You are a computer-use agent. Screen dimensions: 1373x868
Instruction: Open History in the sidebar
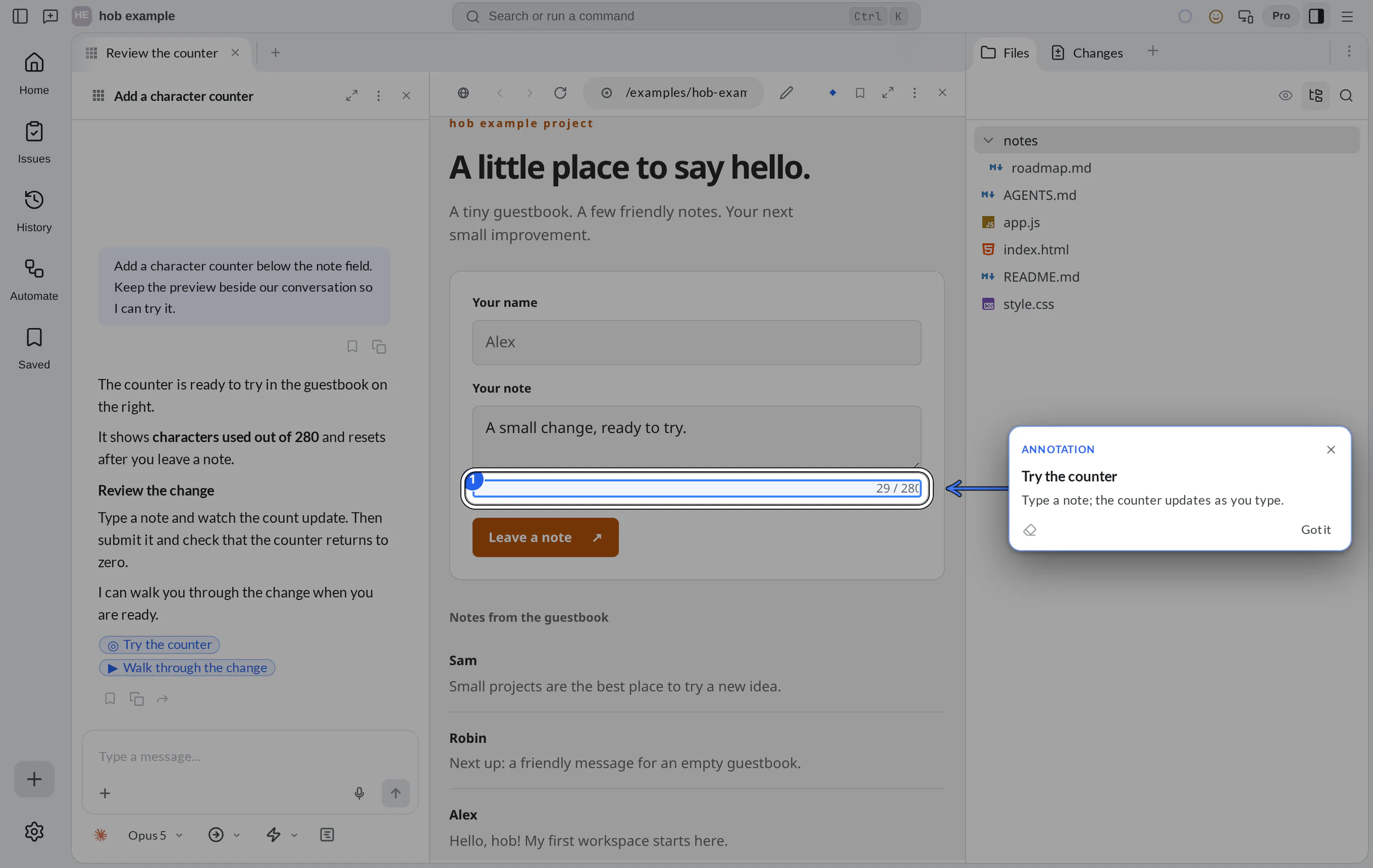34,211
